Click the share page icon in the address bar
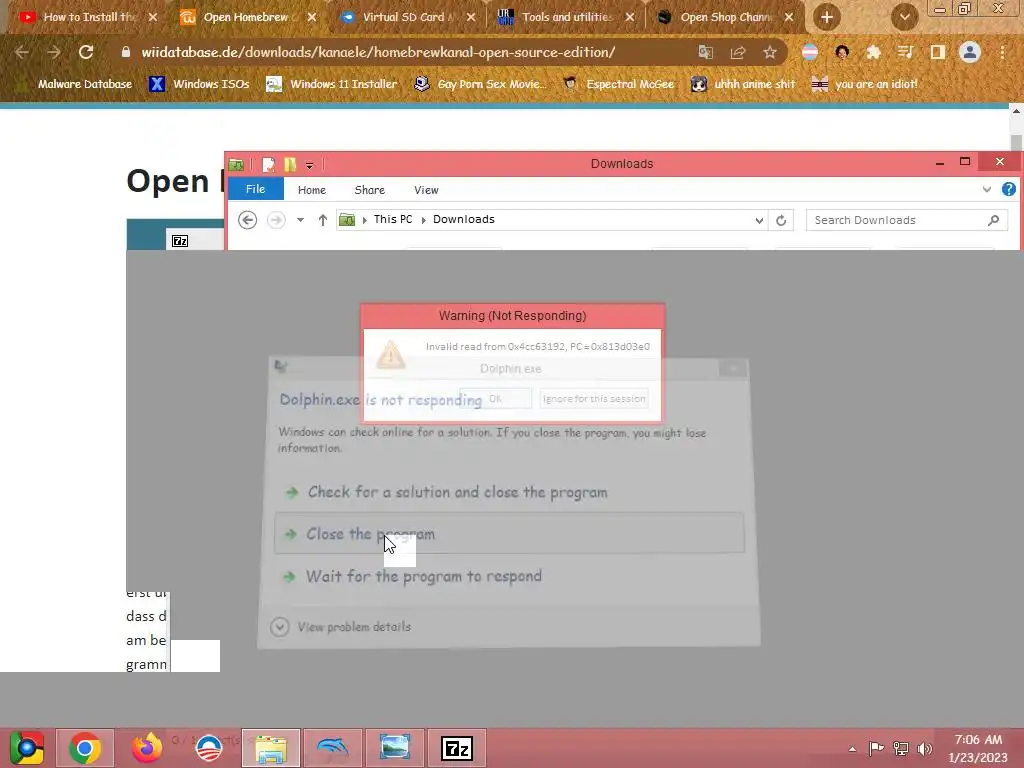This screenshot has height=768, width=1024. coord(738,52)
